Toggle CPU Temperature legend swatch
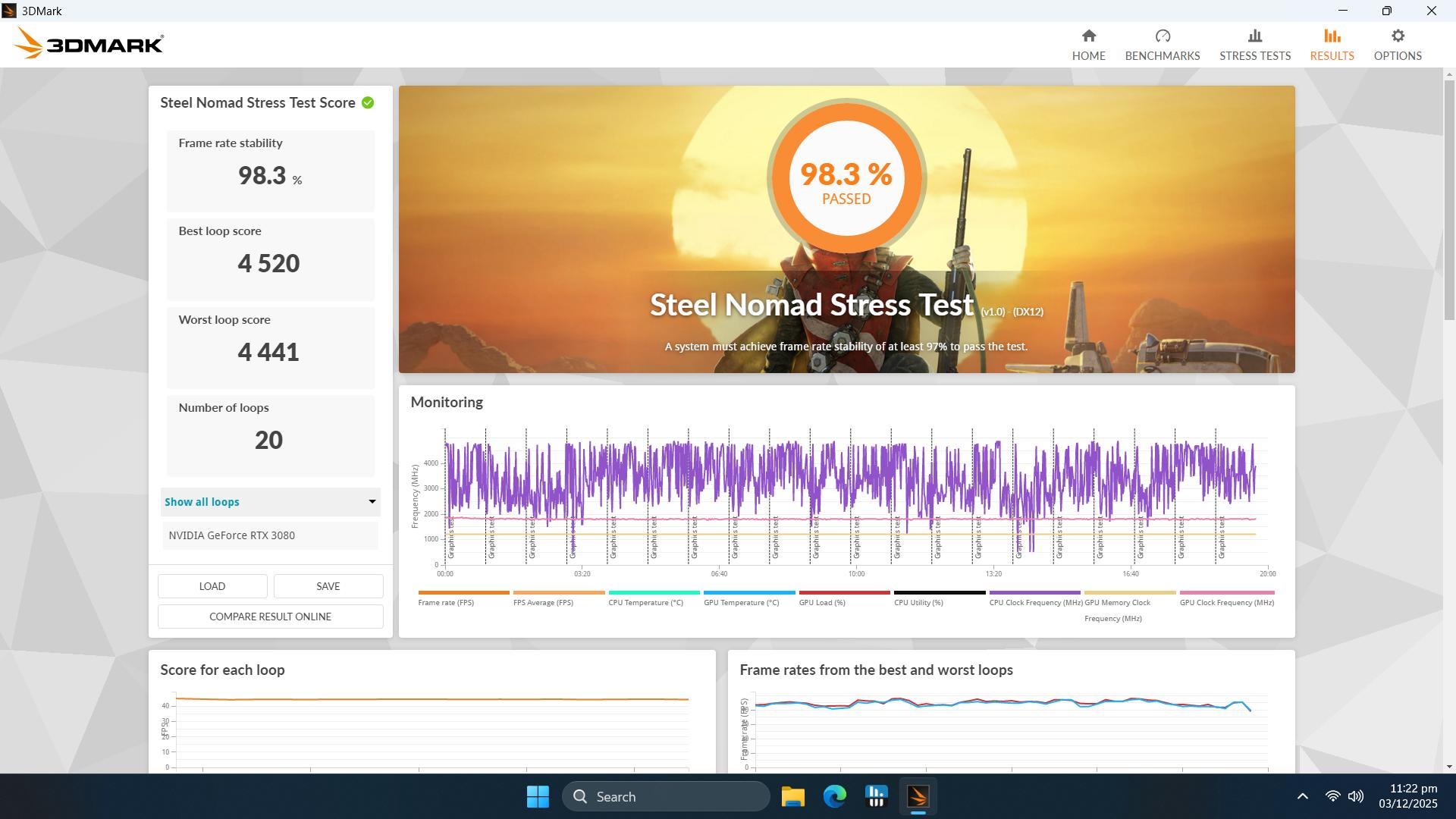1456x819 pixels. pyautogui.click(x=654, y=592)
